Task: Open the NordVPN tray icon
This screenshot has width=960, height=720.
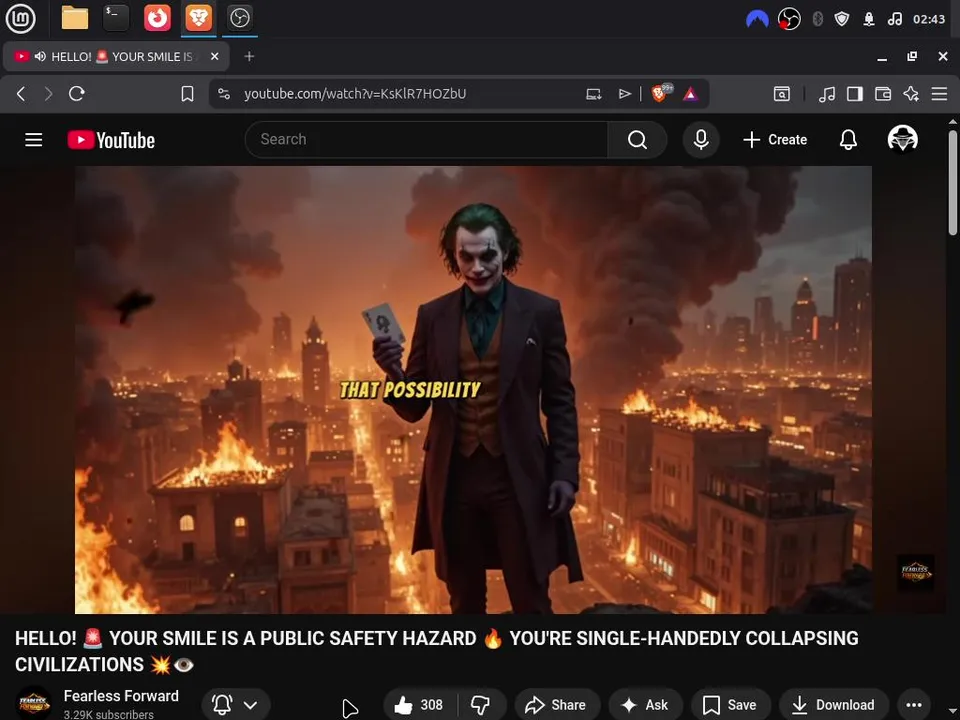Action: coord(757,20)
